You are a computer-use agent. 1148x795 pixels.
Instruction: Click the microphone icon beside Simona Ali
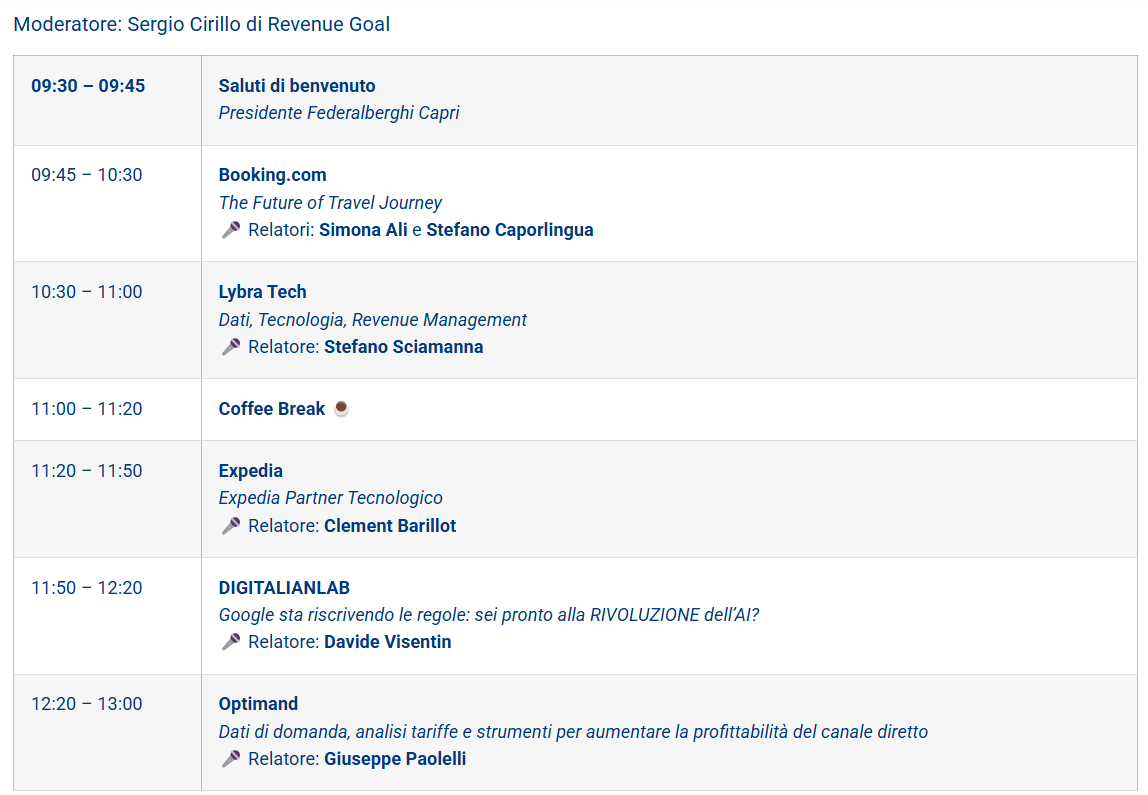tap(231, 230)
